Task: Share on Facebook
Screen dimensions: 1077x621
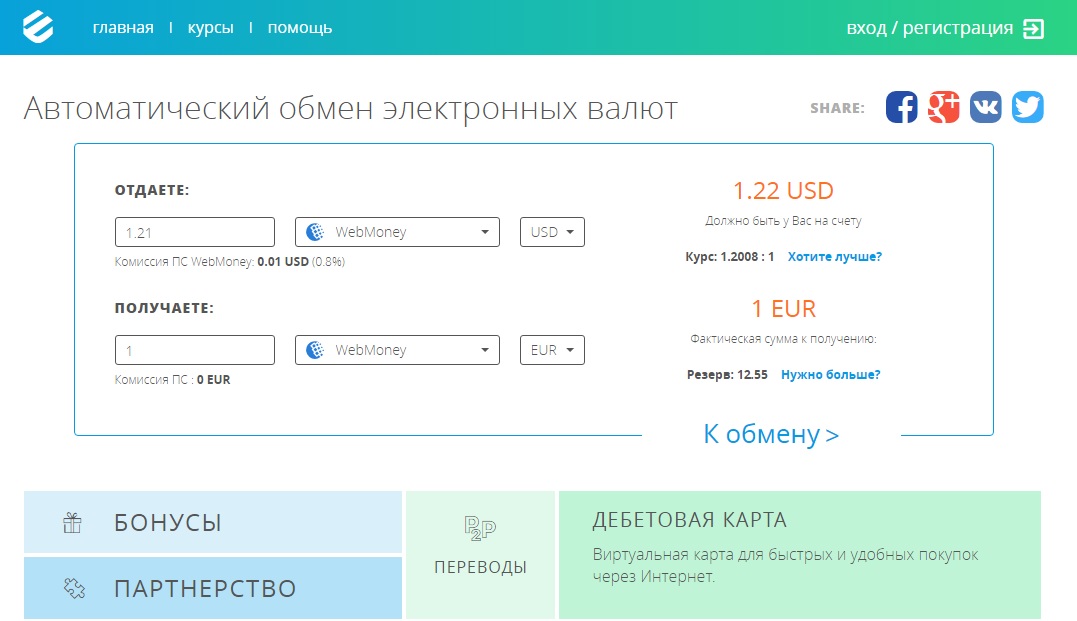Action: (901, 107)
